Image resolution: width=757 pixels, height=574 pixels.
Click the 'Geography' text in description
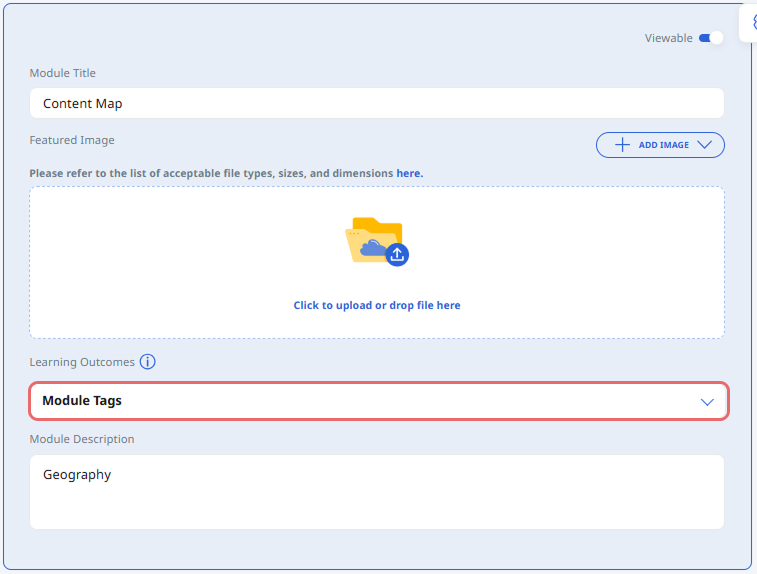tap(77, 475)
